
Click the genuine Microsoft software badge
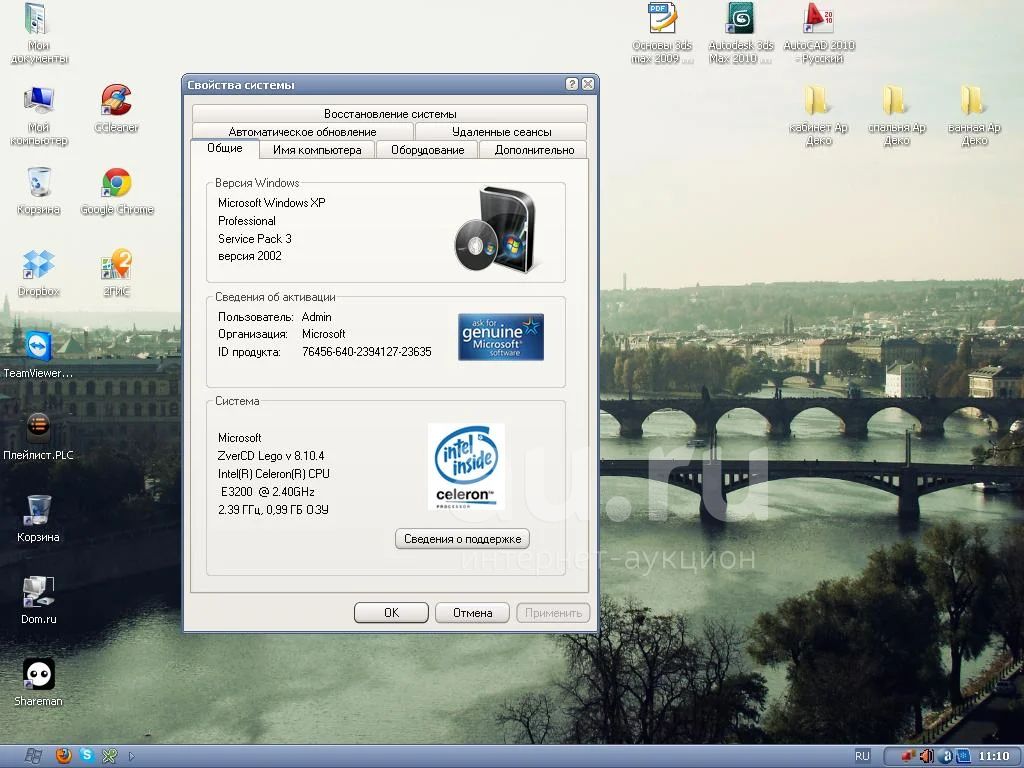[x=501, y=337]
